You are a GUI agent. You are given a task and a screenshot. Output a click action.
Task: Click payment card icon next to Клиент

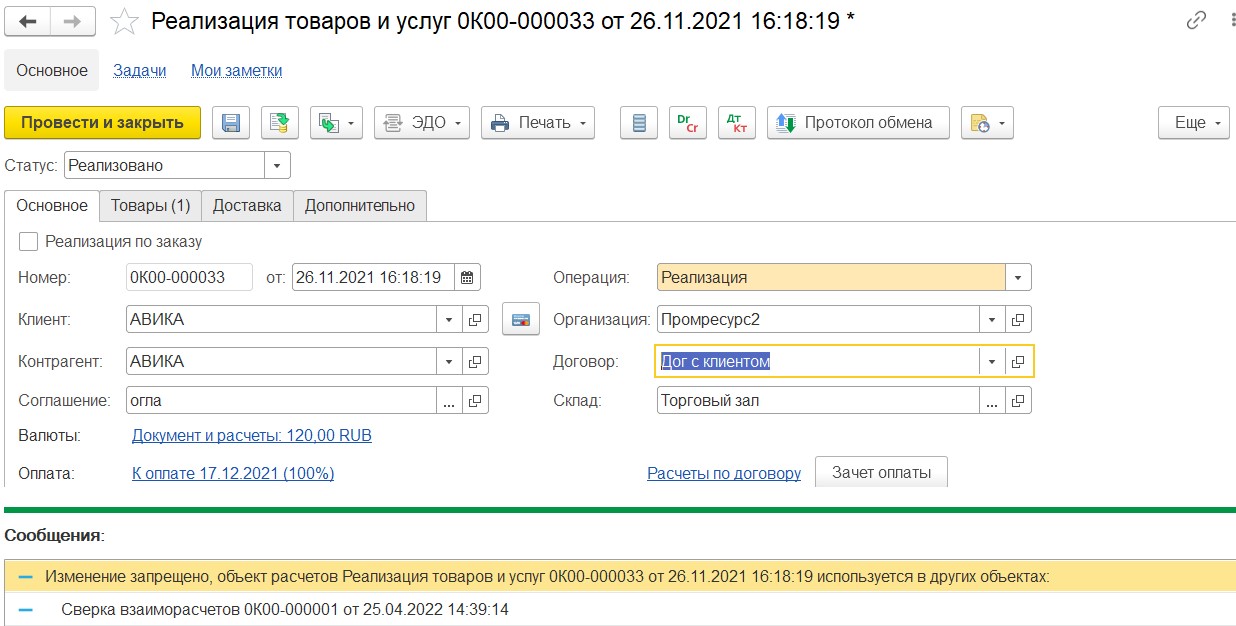coord(520,320)
